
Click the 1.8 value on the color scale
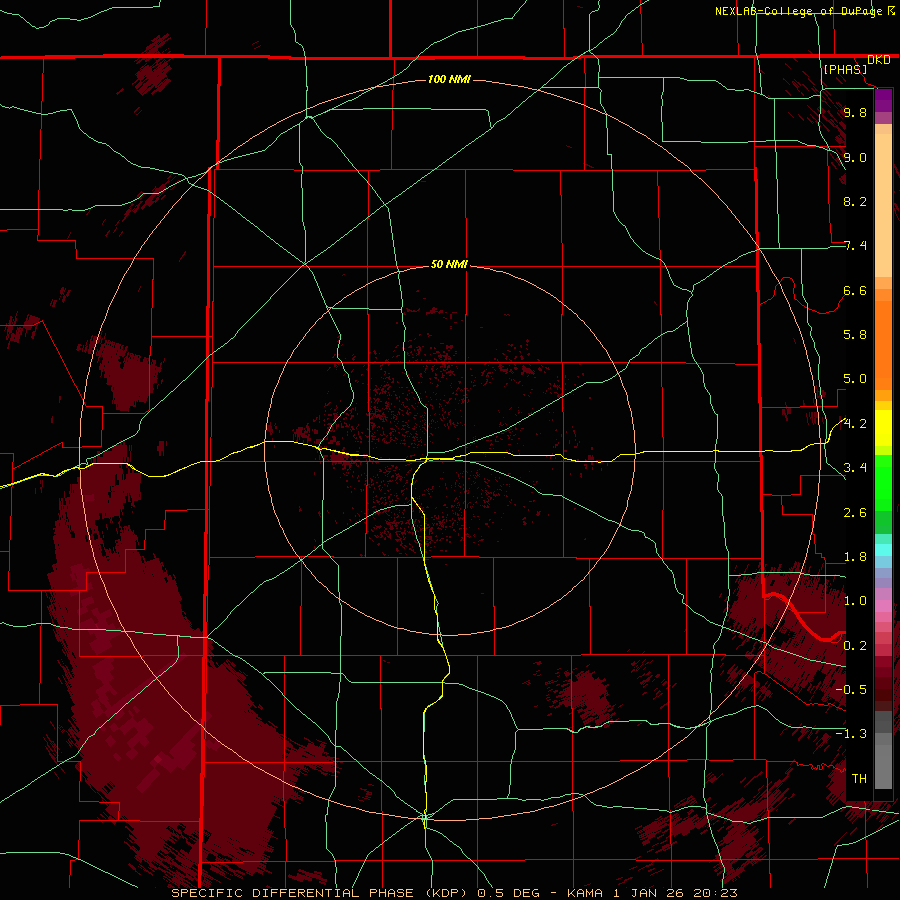tap(855, 557)
